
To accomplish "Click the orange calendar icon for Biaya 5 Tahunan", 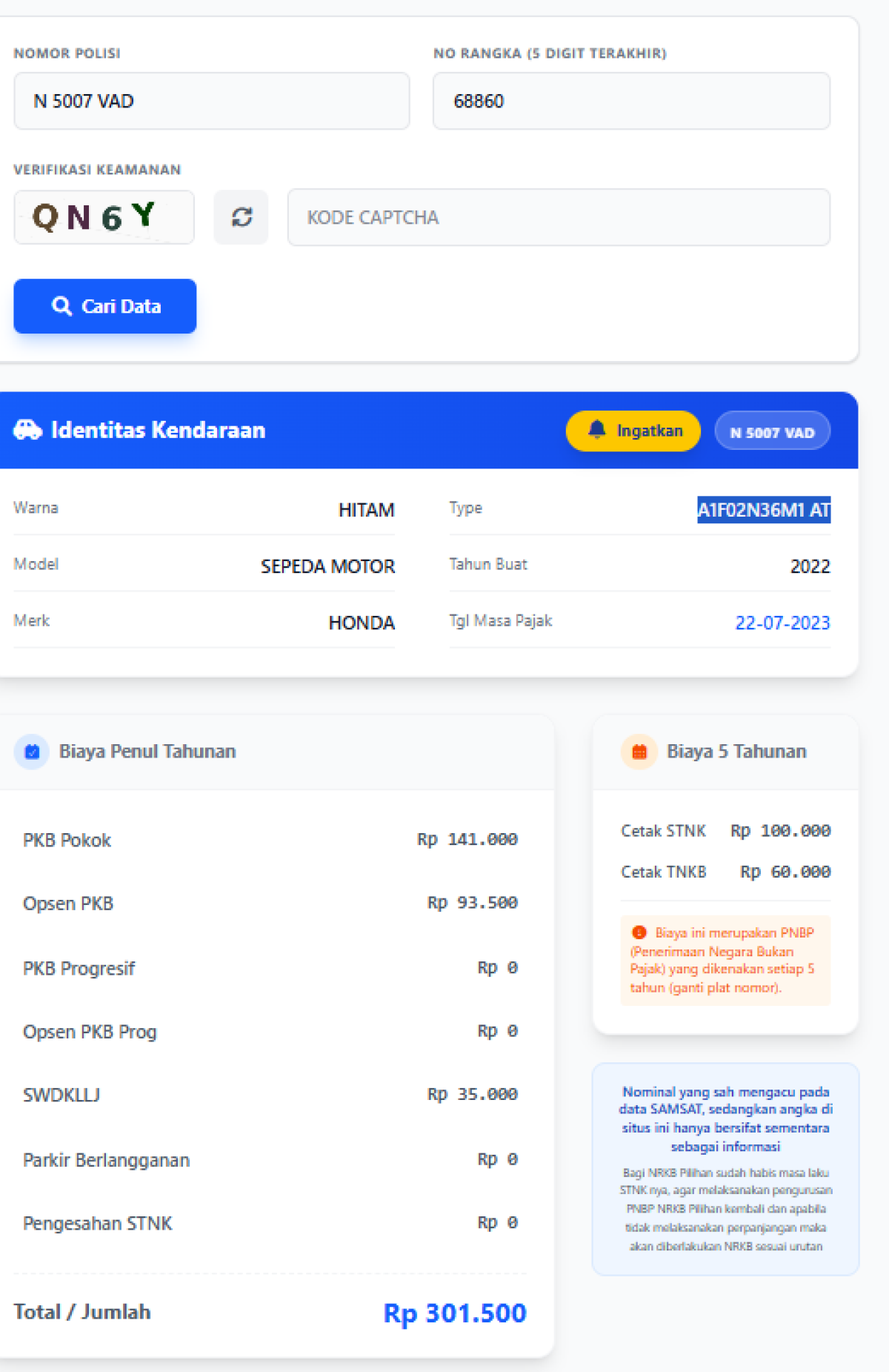I will tap(639, 752).
